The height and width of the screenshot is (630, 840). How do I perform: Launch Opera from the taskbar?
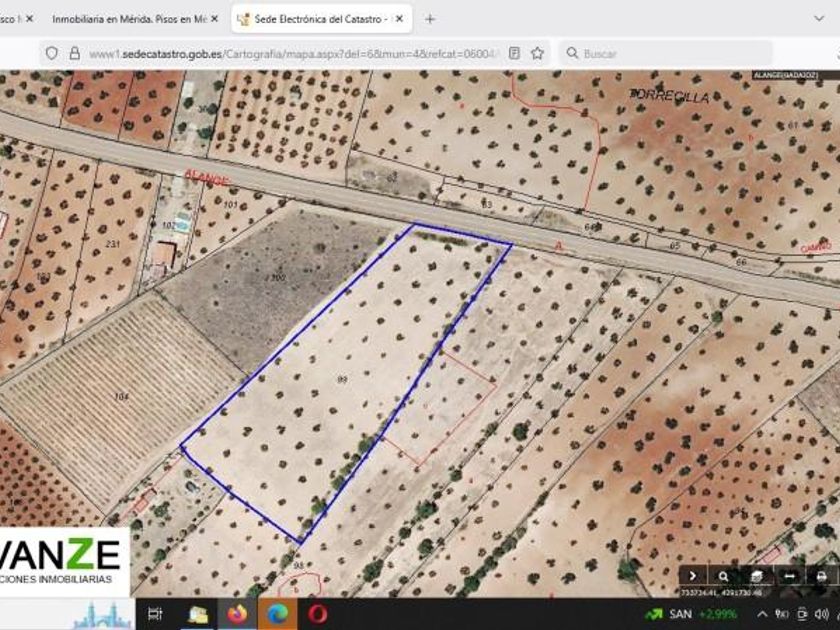[x=318, y=614]
